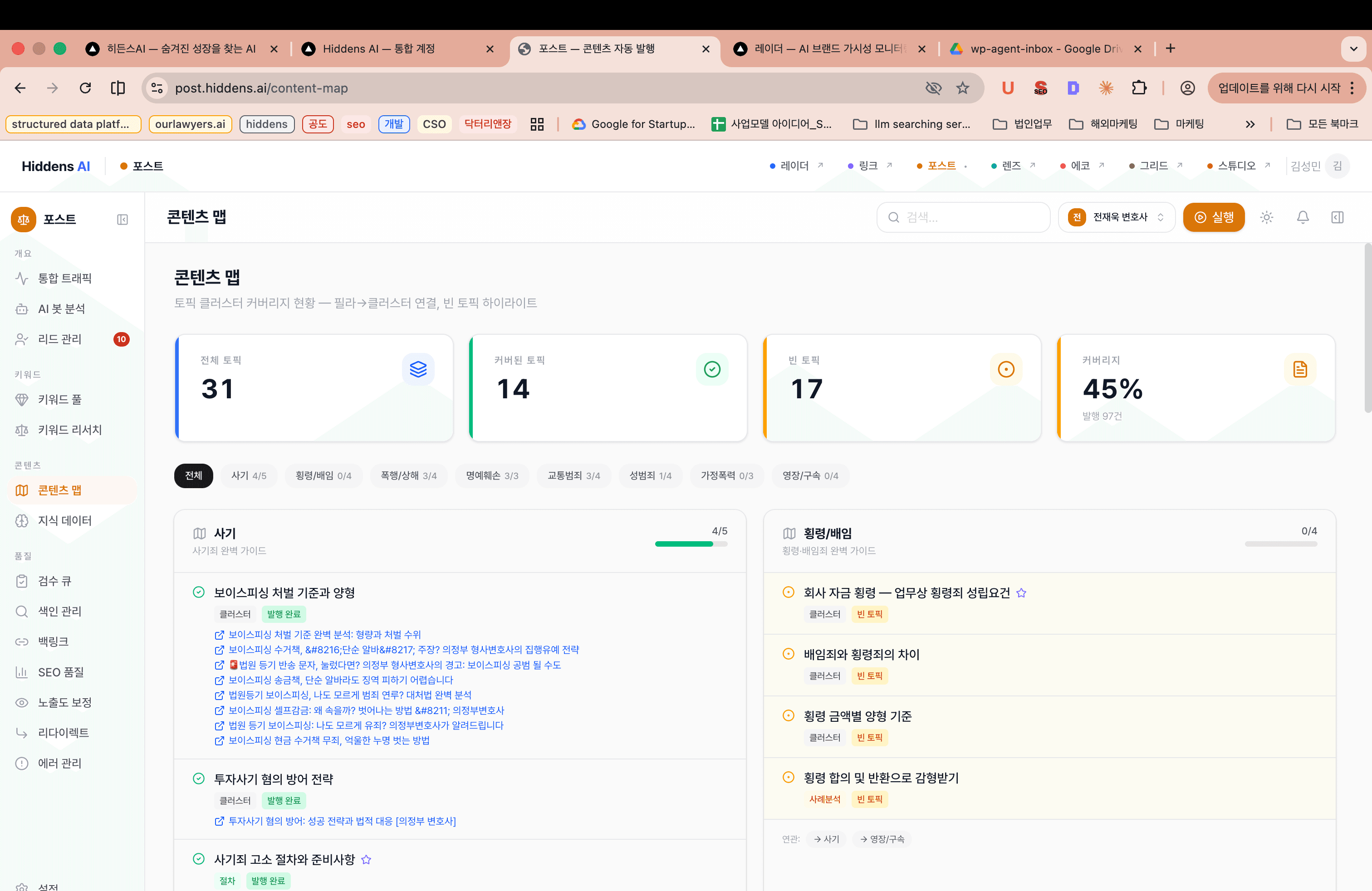
Task: Filter by 성범죄 1/4 category
Action: coord(651,475)
